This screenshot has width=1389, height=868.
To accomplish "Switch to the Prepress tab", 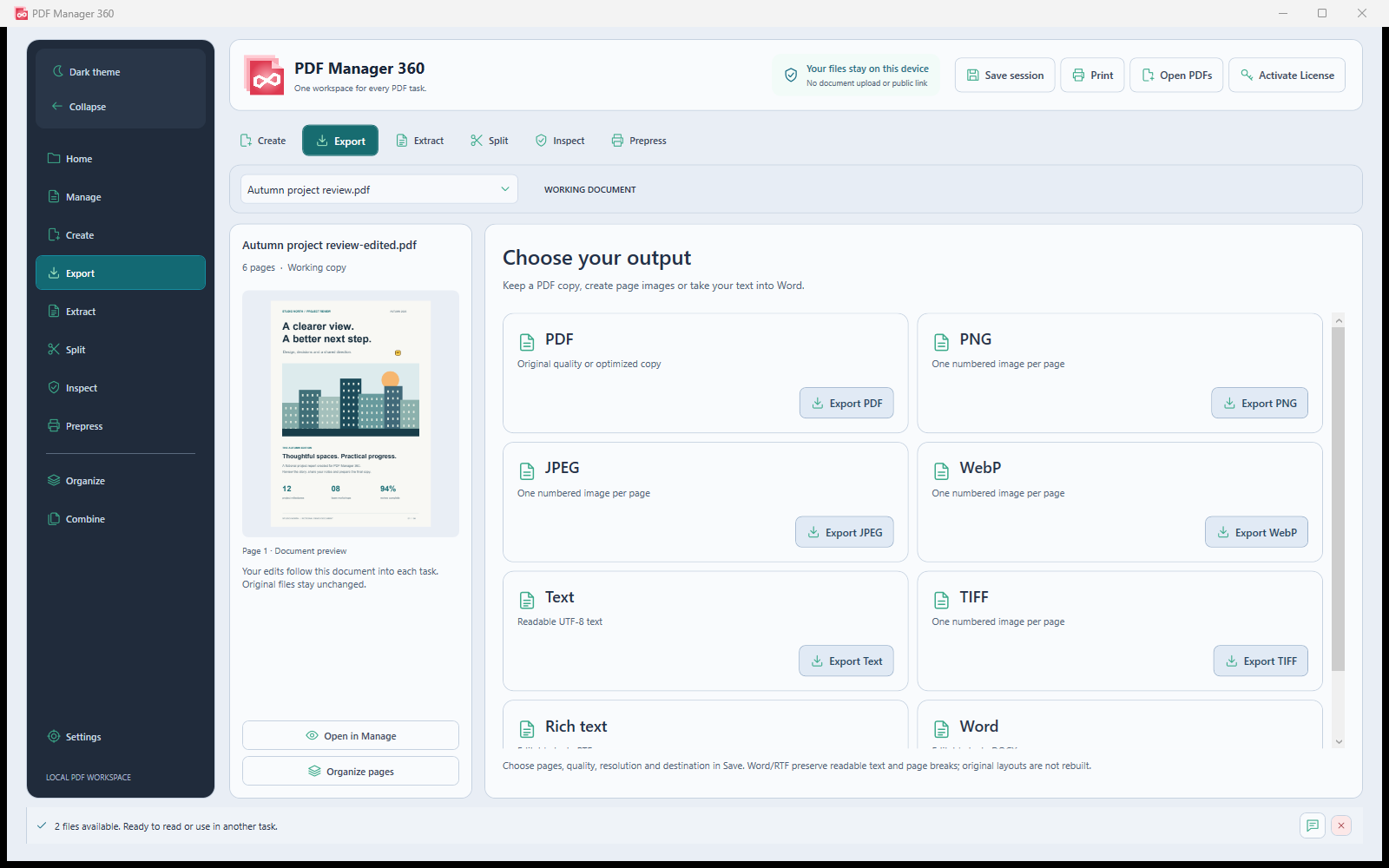I will click(639, 141).
